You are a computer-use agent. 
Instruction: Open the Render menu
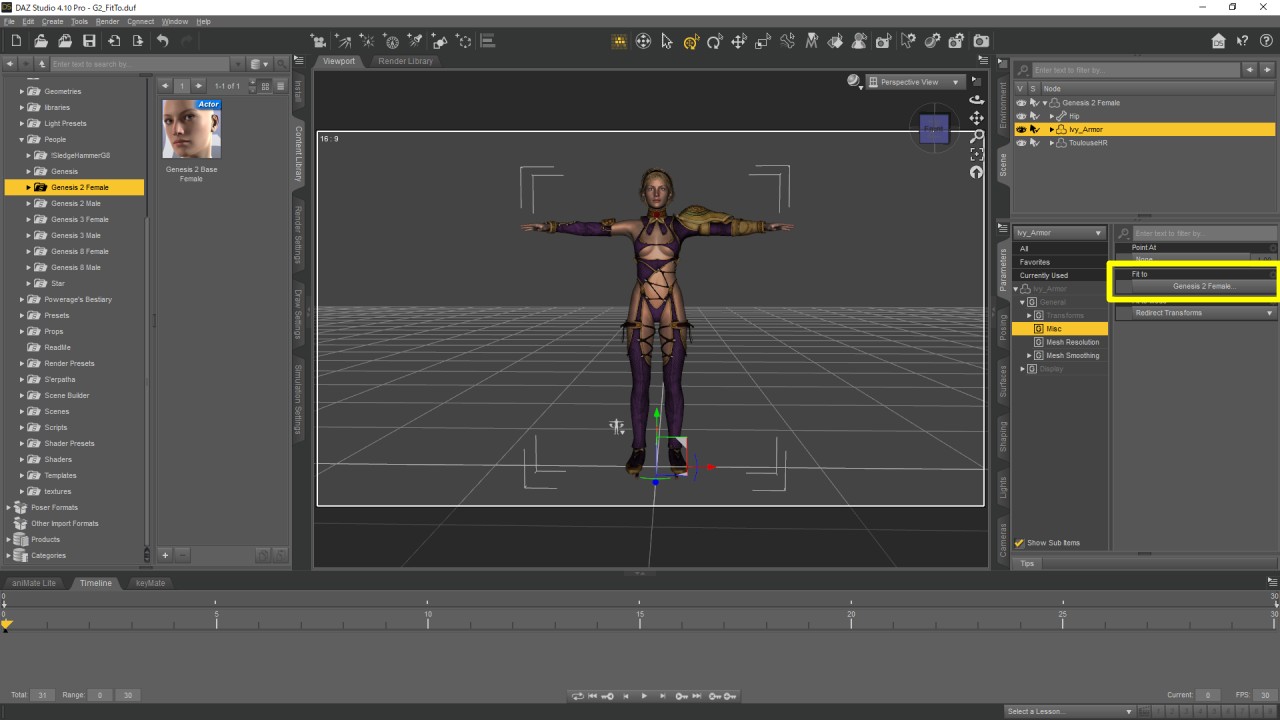point(107,21)
